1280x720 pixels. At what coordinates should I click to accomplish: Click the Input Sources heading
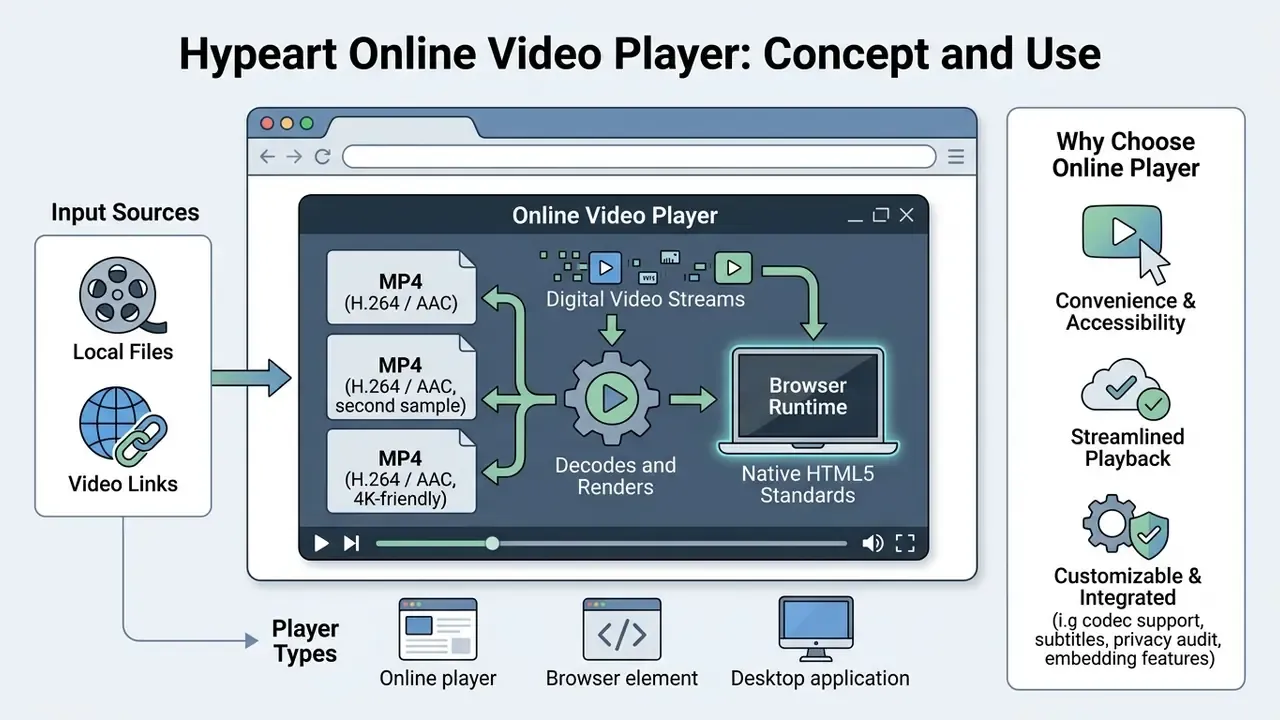click(125, 212)
